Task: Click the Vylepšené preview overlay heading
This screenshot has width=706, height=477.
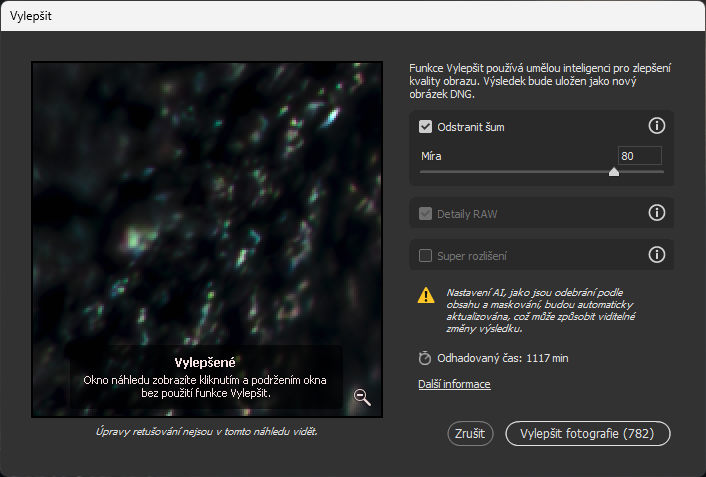Action: pos(207,362)
